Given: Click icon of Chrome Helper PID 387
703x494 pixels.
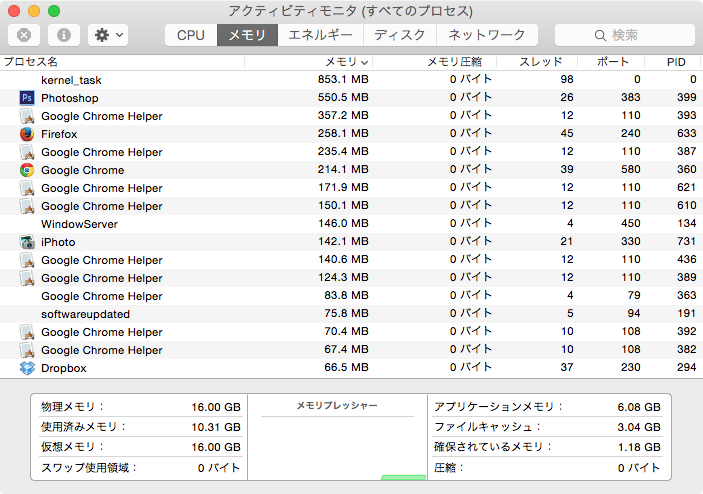Looking at the screenshot, I should point(27,152).
